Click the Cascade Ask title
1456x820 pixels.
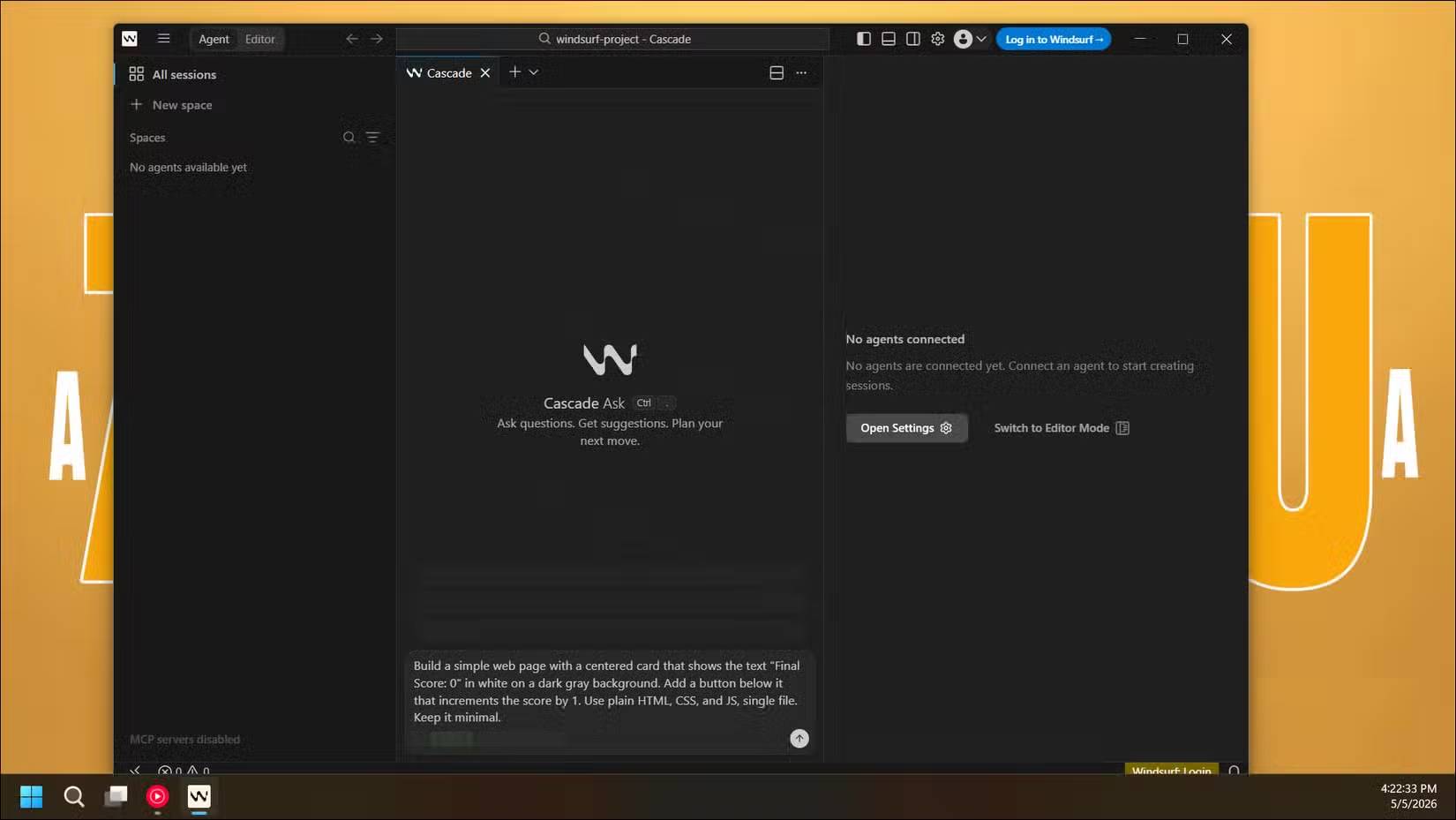584,403
